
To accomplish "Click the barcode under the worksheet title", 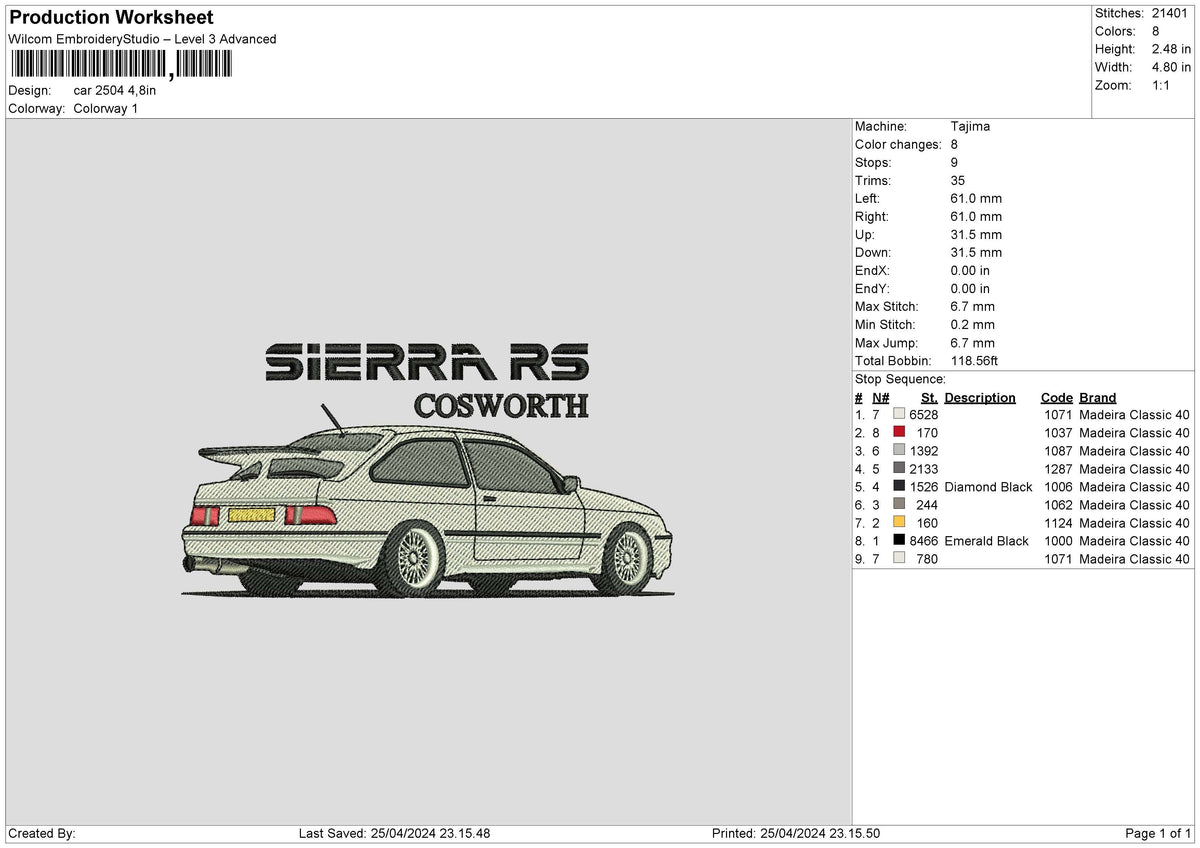I will 120,65.
